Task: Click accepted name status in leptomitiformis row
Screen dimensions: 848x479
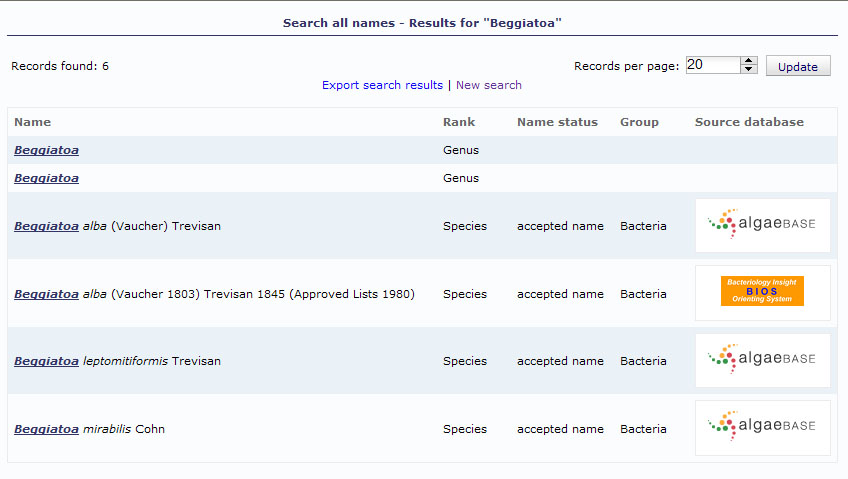Action: (x=560, y=361)
